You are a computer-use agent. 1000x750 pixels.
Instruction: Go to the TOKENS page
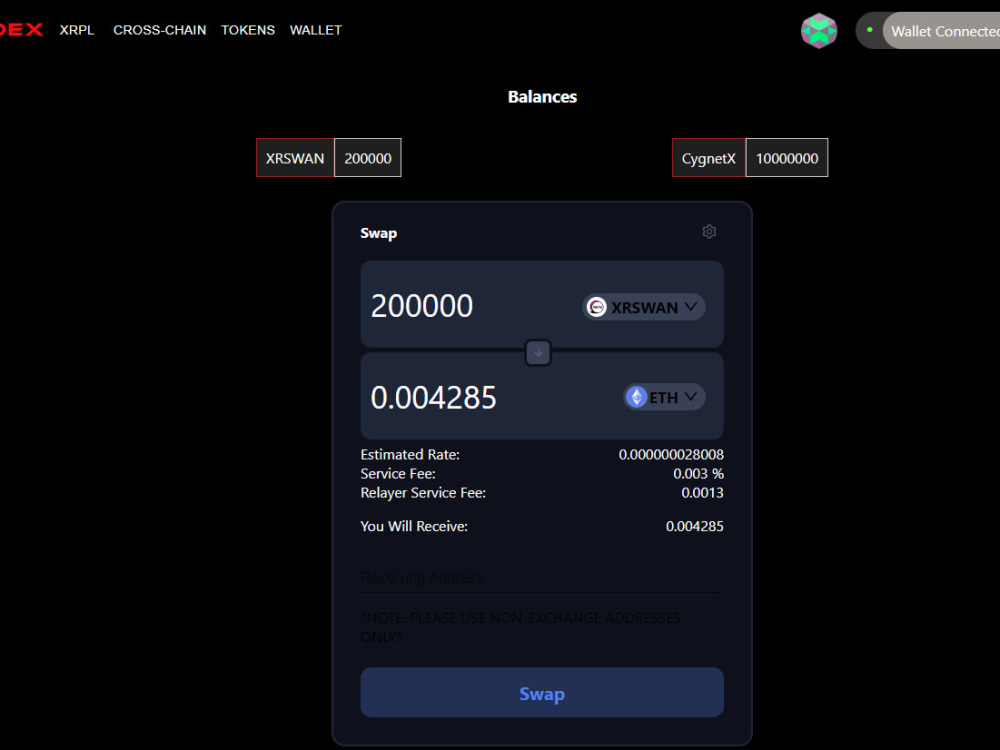[248, 30]
